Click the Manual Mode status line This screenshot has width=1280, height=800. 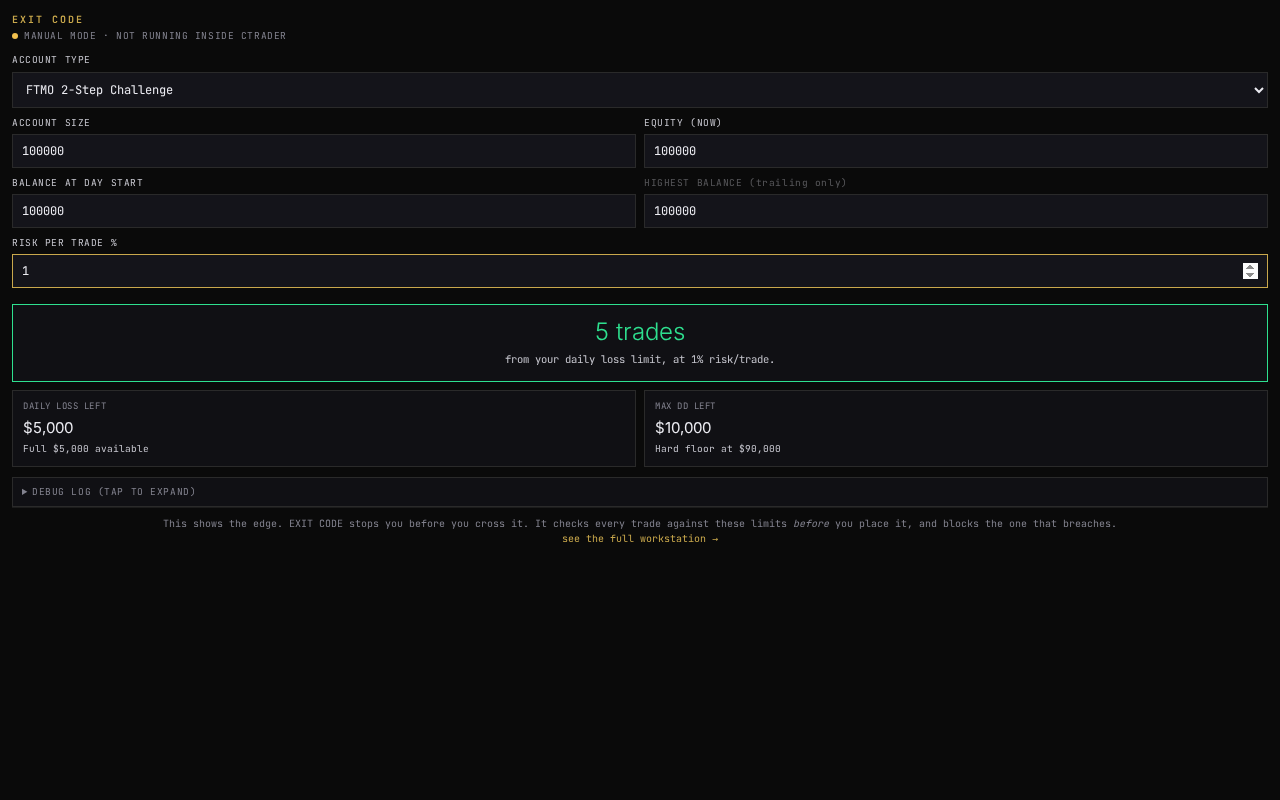coord(155,36)
